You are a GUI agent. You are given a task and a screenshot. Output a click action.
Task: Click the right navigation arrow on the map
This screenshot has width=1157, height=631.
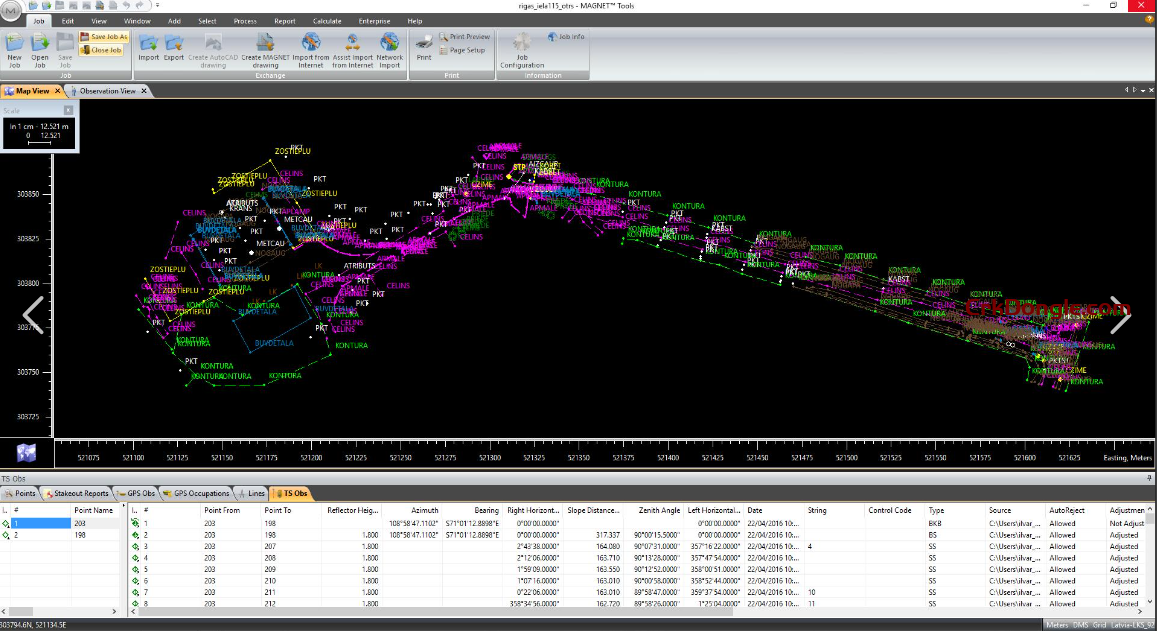pyautogui.click(x=1120, y=316)
